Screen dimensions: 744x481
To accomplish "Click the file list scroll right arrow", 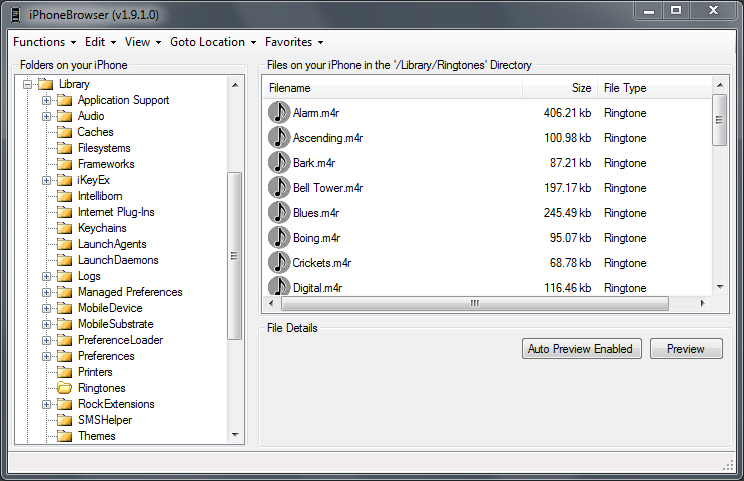I will pyautogui.click(x=703, y=303).
